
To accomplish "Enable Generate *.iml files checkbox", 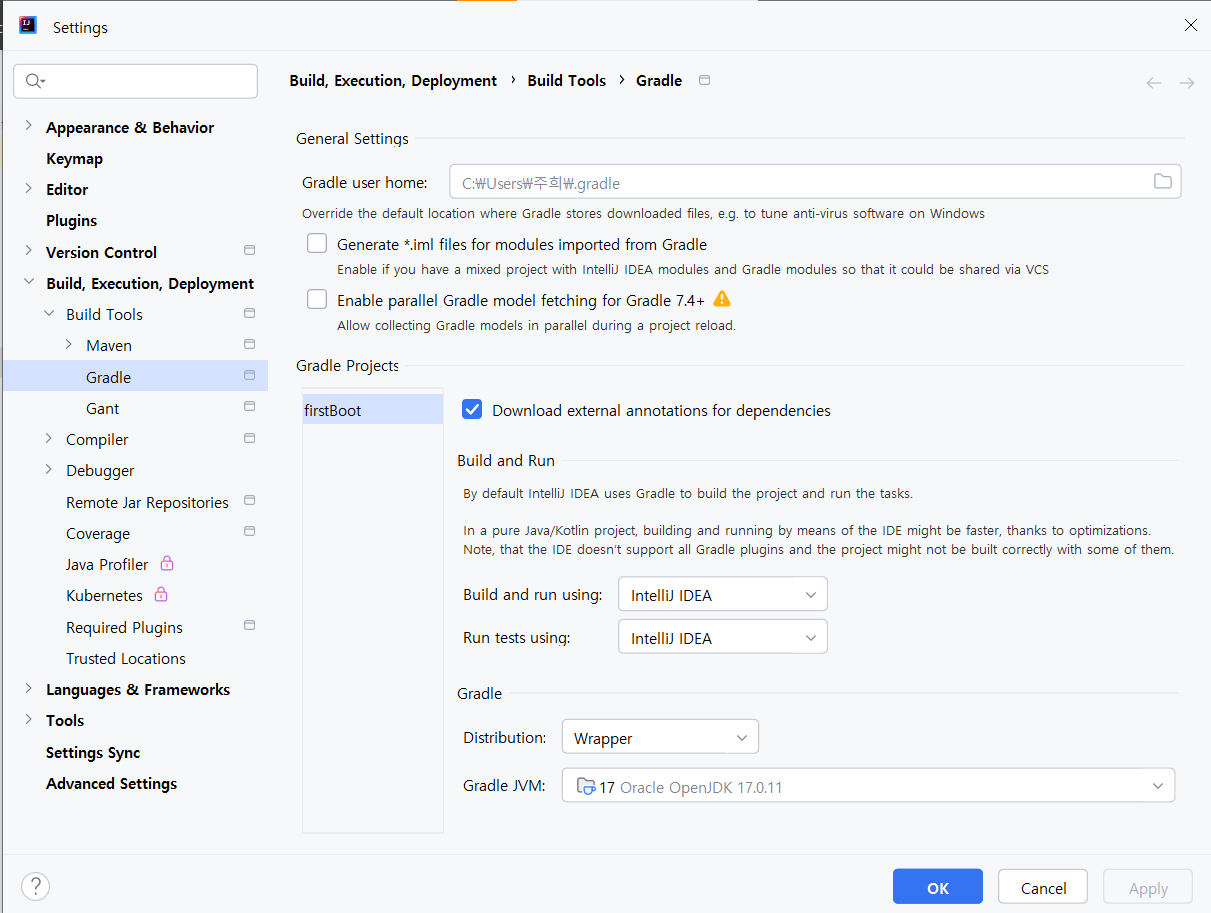I will 317,243.
